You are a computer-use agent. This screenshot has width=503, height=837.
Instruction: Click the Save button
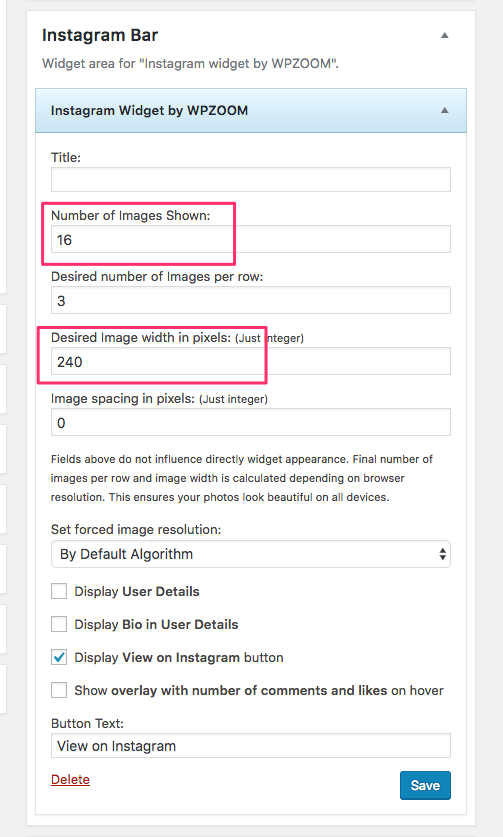click(x=425, y=785)
